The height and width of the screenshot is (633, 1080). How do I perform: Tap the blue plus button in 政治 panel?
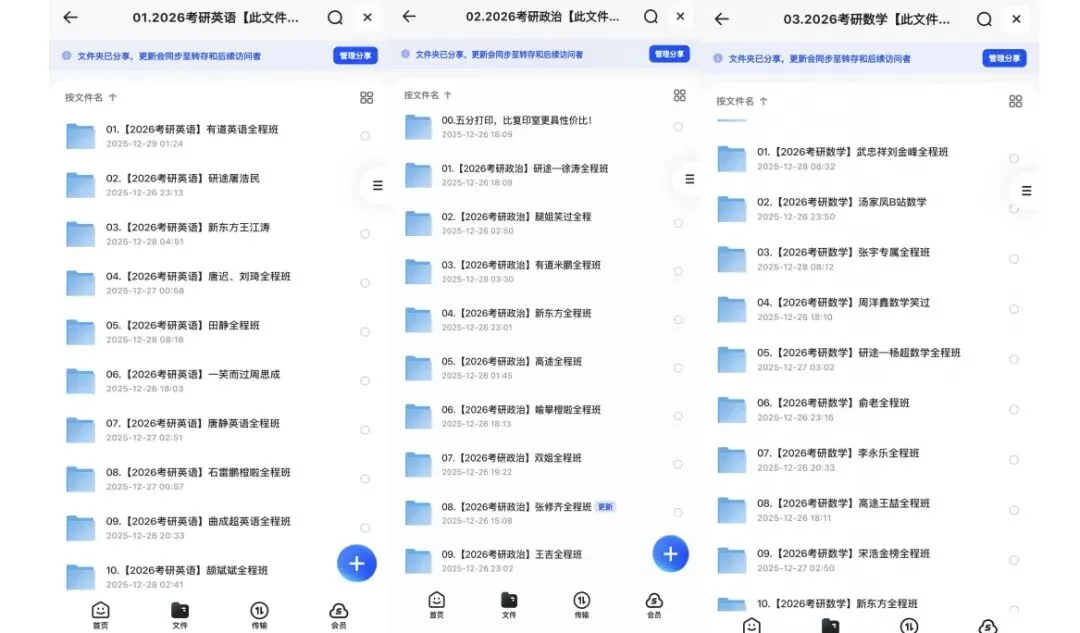coord(670,553)
